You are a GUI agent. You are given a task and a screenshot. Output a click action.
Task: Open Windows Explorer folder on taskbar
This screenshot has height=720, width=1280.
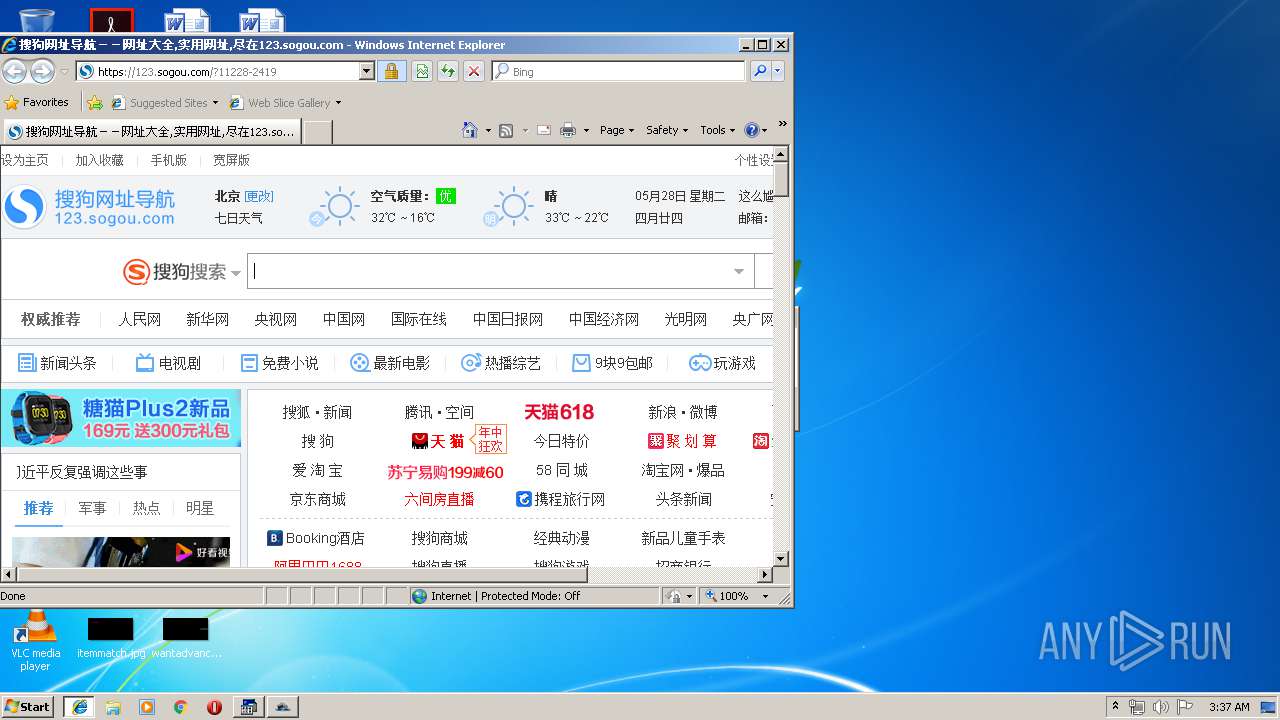click(x=113, y=707)
